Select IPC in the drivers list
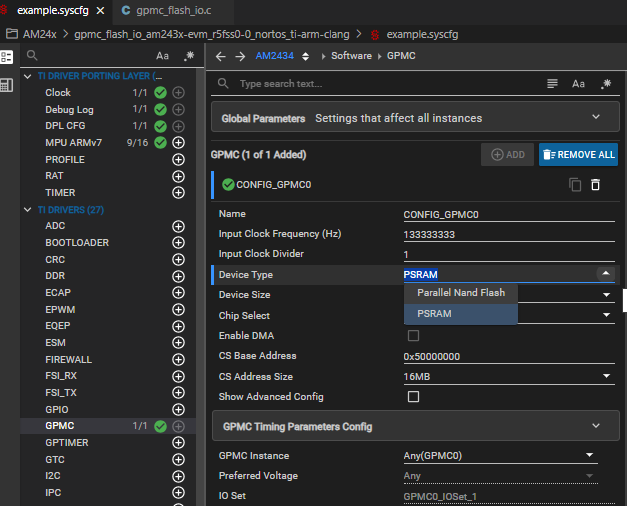Image resolution: width=627 pixels, height=506 pixels. 53,492
